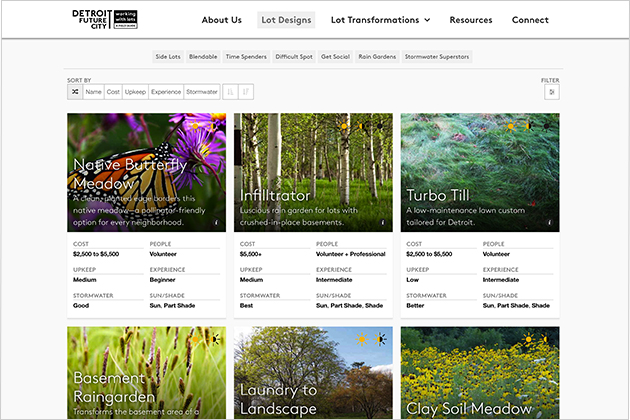This screenshot has height=420, width=630.
Task: Sort lot designs by Name
Action: (x=93, y=92)
